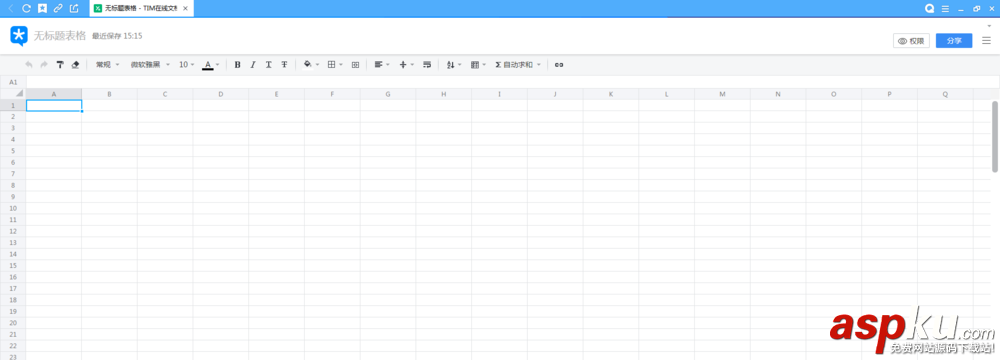Merge cells using the merge icon

356,64
